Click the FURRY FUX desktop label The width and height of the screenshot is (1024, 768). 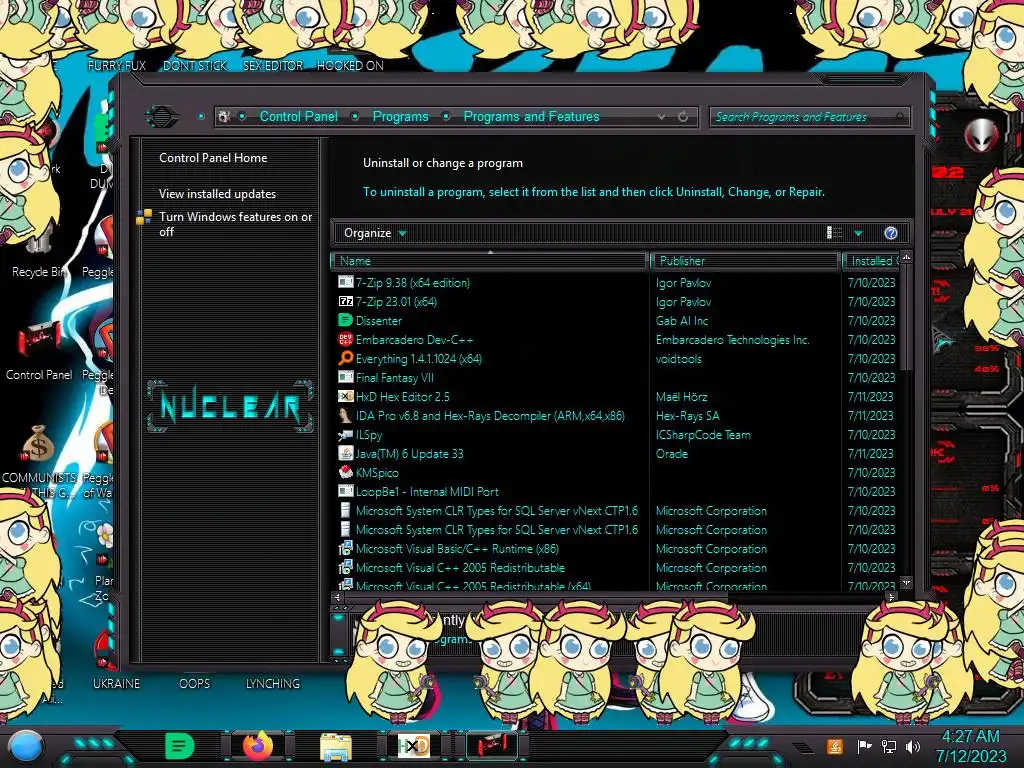point(116,65)
